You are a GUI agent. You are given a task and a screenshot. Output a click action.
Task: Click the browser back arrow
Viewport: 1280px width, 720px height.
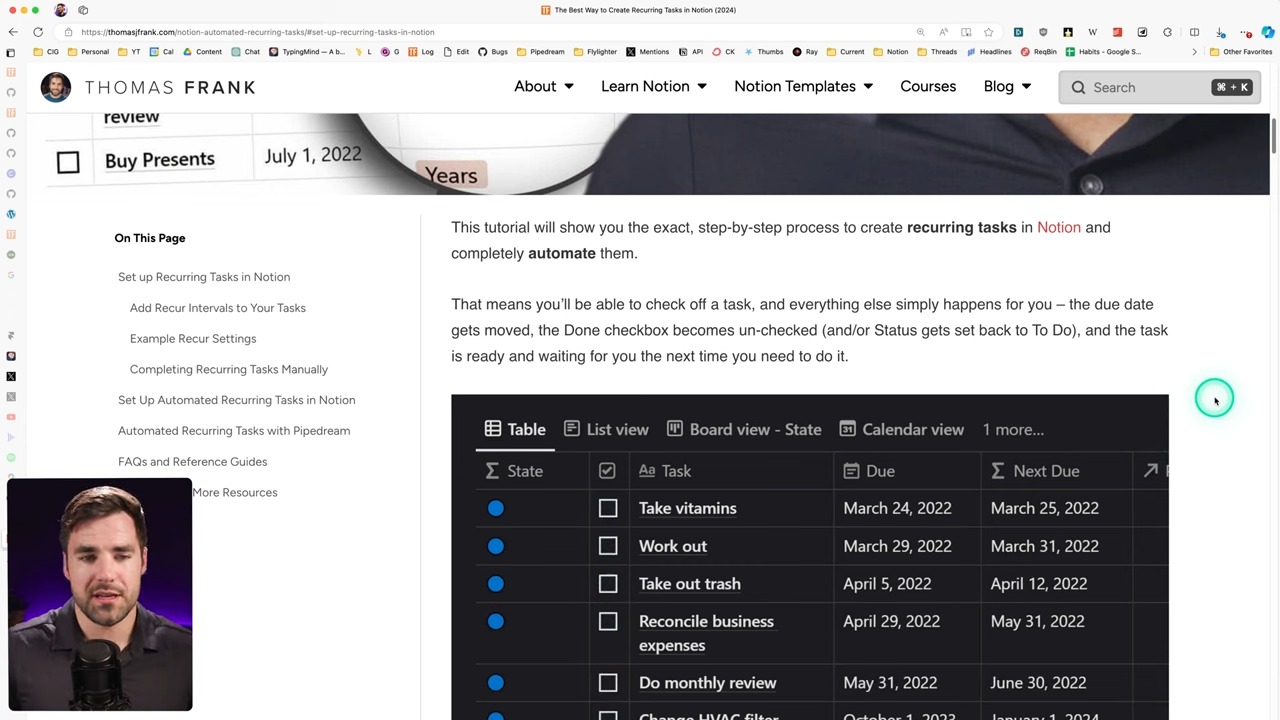click(x=13, y=32)
